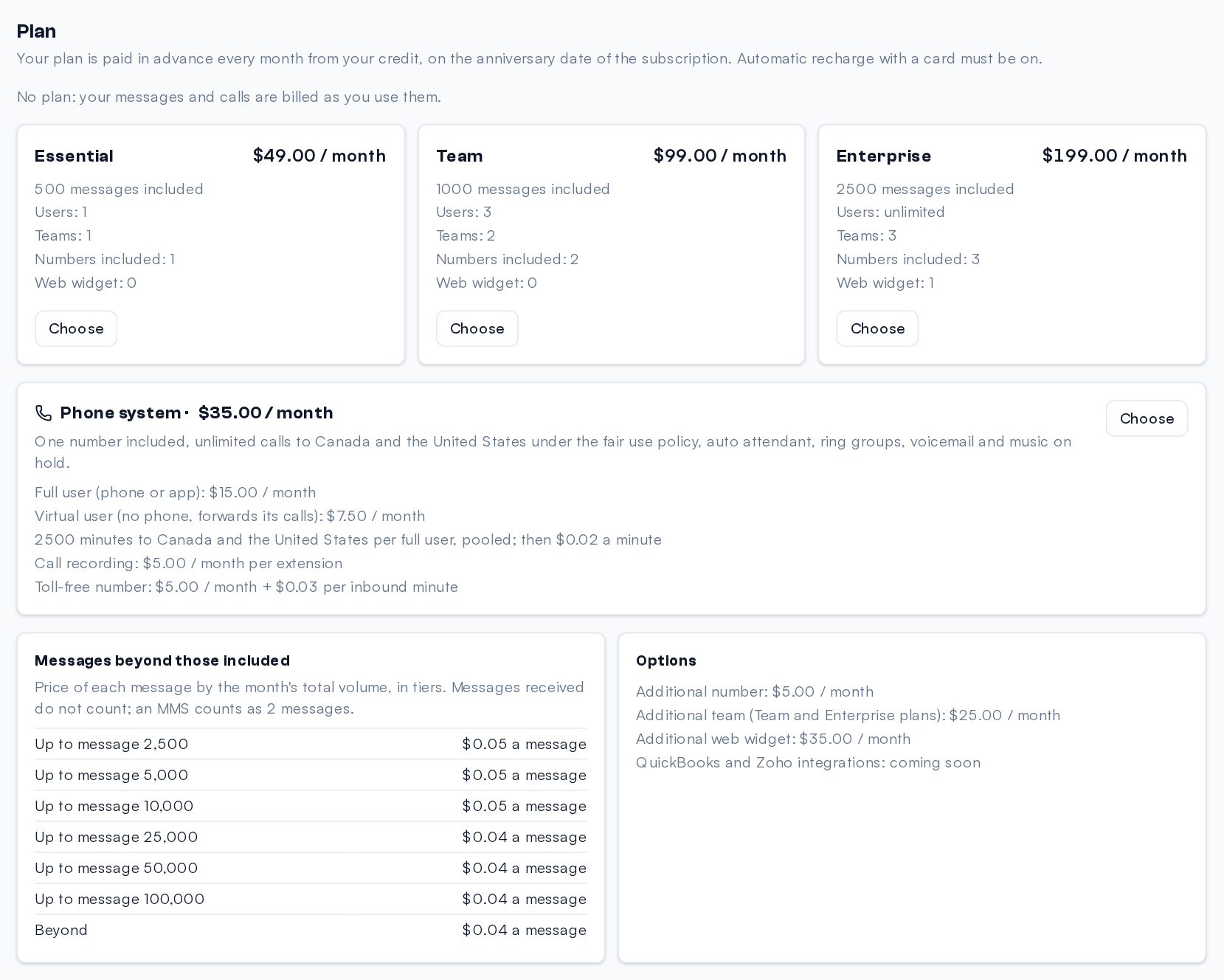Click 'Up to message 25,000' row
The image size is (1224, 980).
point(311,837)
